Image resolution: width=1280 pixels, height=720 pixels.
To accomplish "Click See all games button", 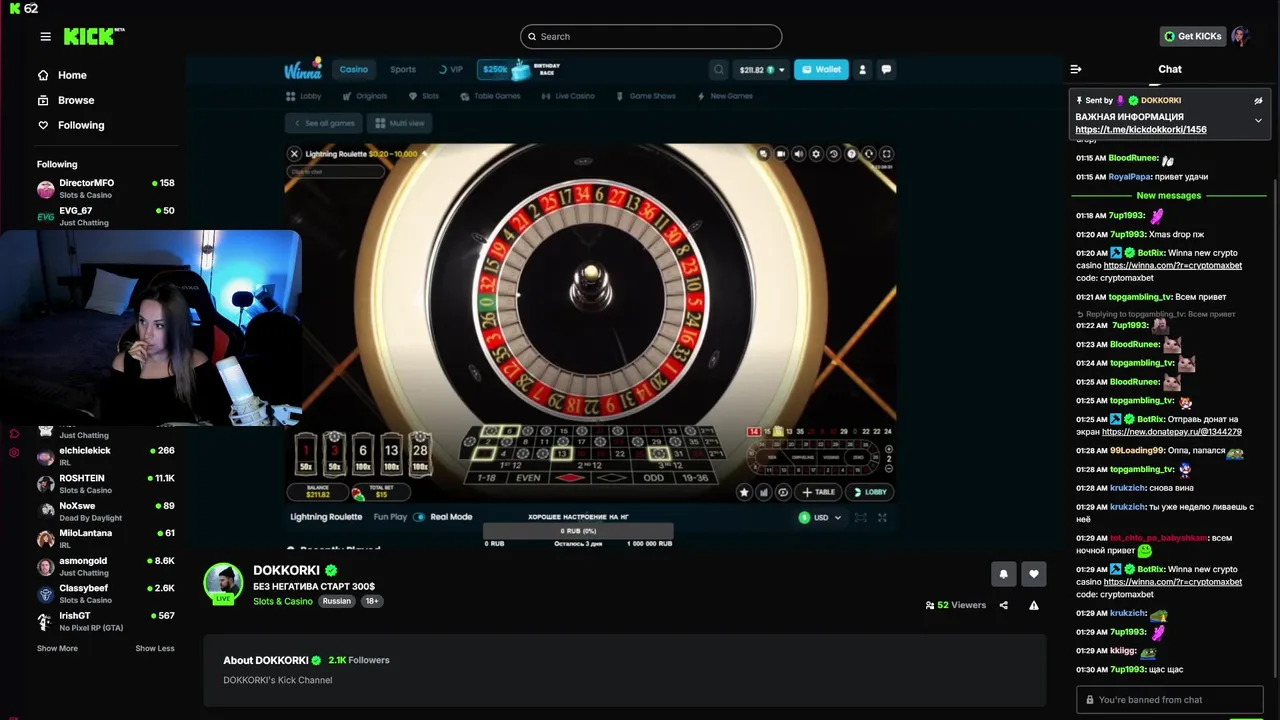I will (324, 123).
